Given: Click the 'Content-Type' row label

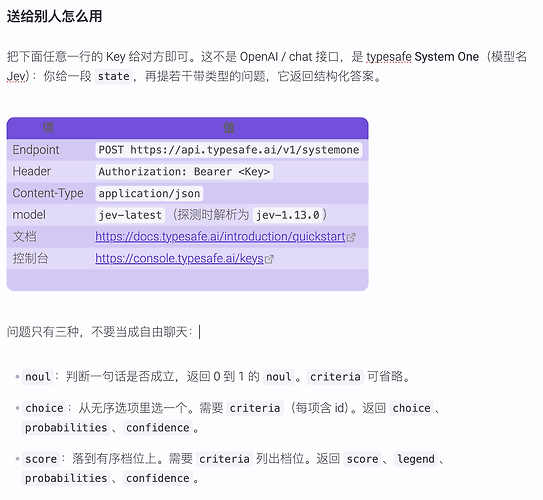Looking at the screenshot, I should click(48, 193).
